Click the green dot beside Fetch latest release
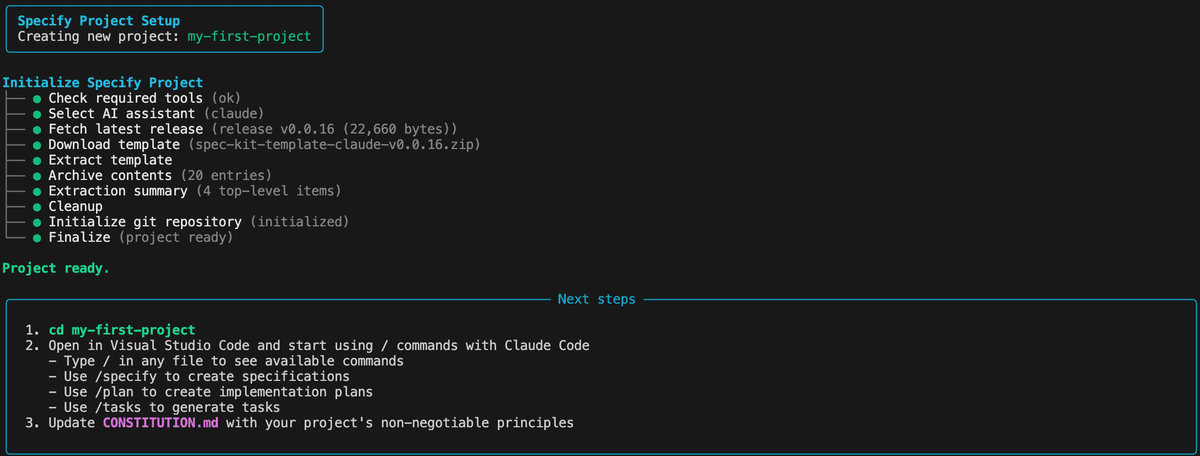Screen dimensions: 1200x456 [x=37, y=129]
